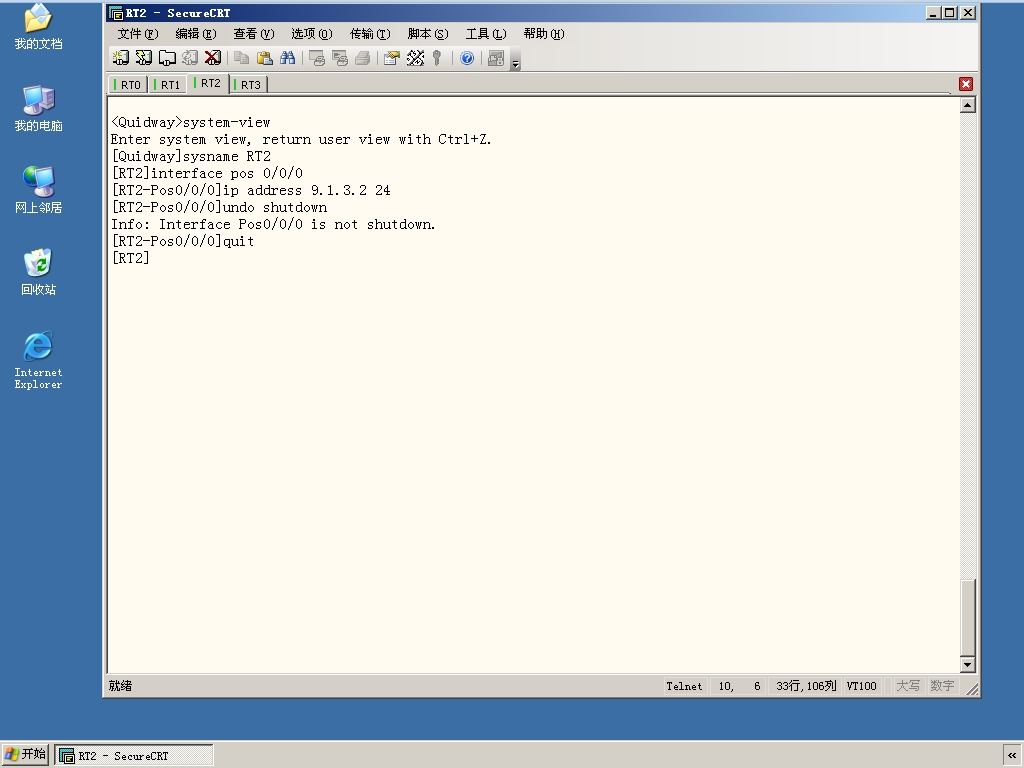Viewport: 1024px width, 768px height.
Task: Click the Print printer icon
Action: click(x=362, y=58)
